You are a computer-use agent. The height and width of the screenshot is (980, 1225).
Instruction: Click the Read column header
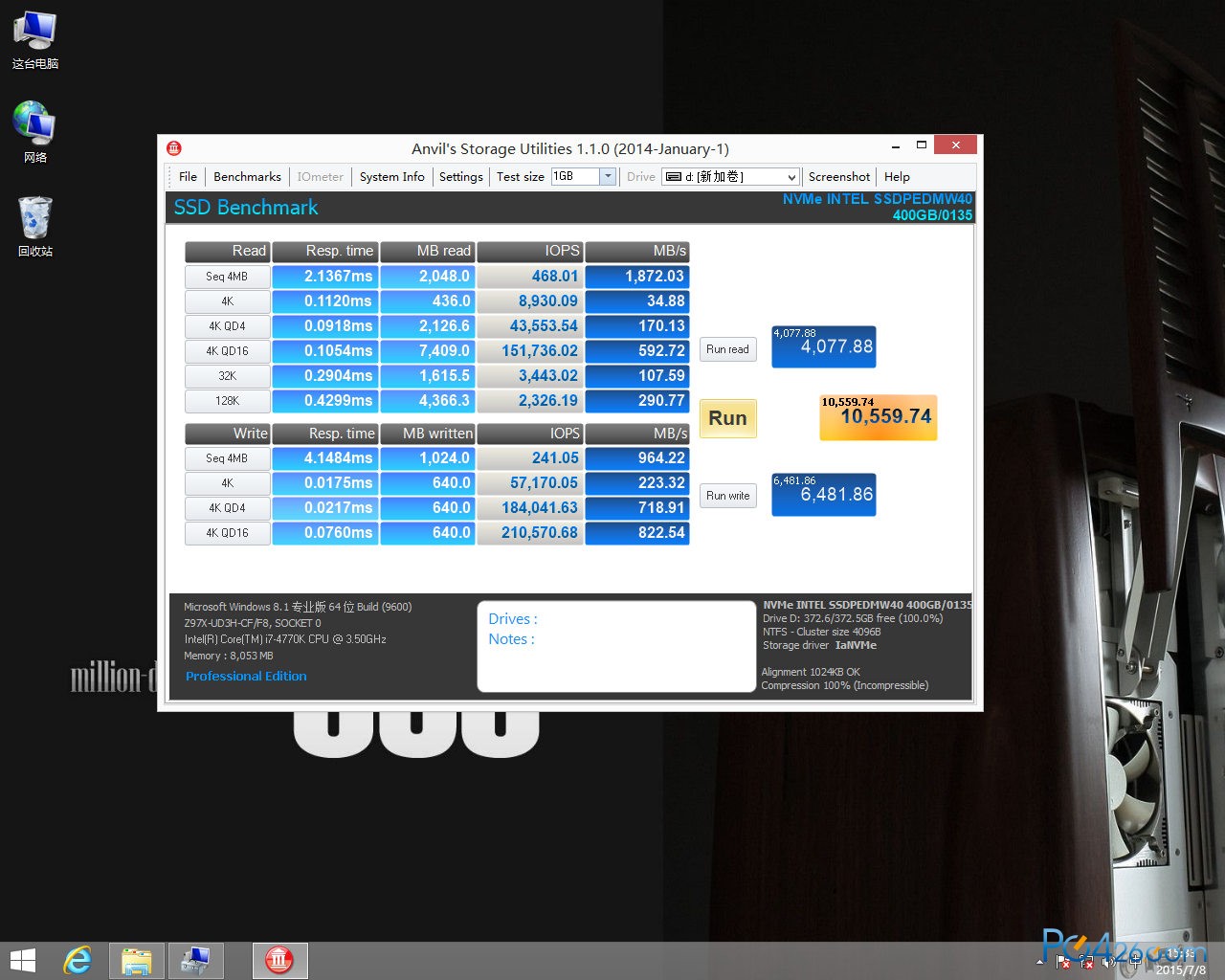click(x=227, y=251)
